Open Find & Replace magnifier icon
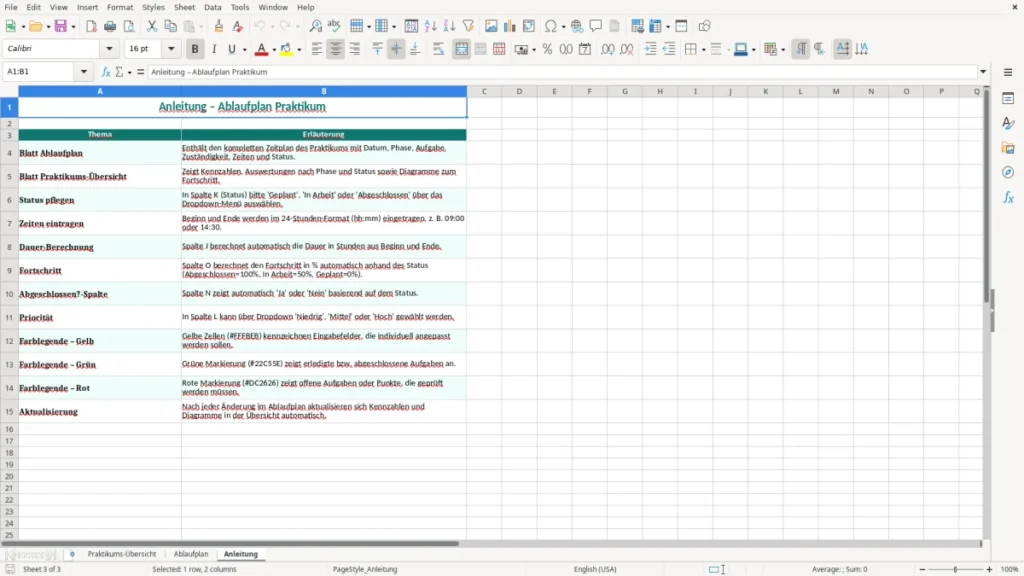The width and height of the screenshot is (1024, 576). click(315, 26)
